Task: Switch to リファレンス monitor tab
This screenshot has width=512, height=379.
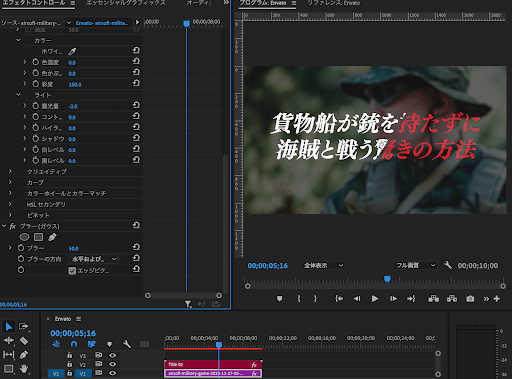Action: tap(334, 3)
